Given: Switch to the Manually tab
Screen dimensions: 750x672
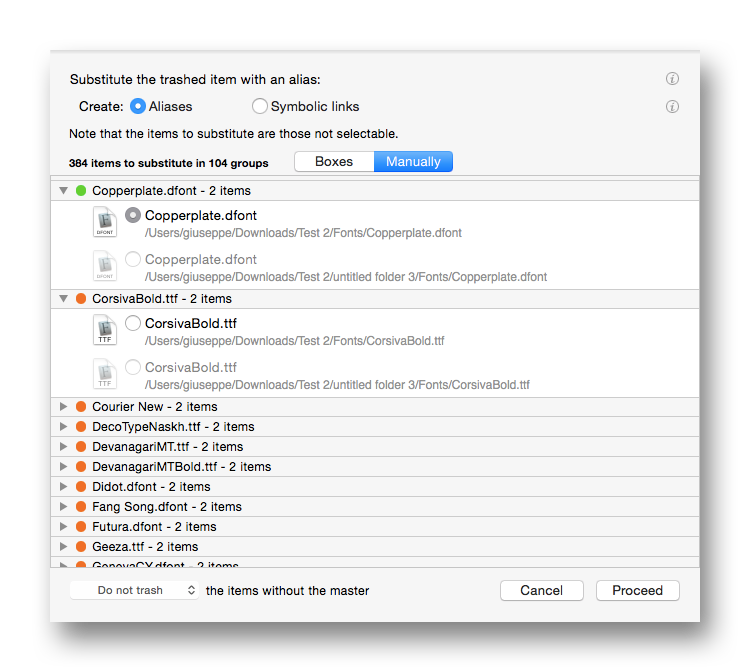Looking at the screenshot, I should [x=413, y=162].
